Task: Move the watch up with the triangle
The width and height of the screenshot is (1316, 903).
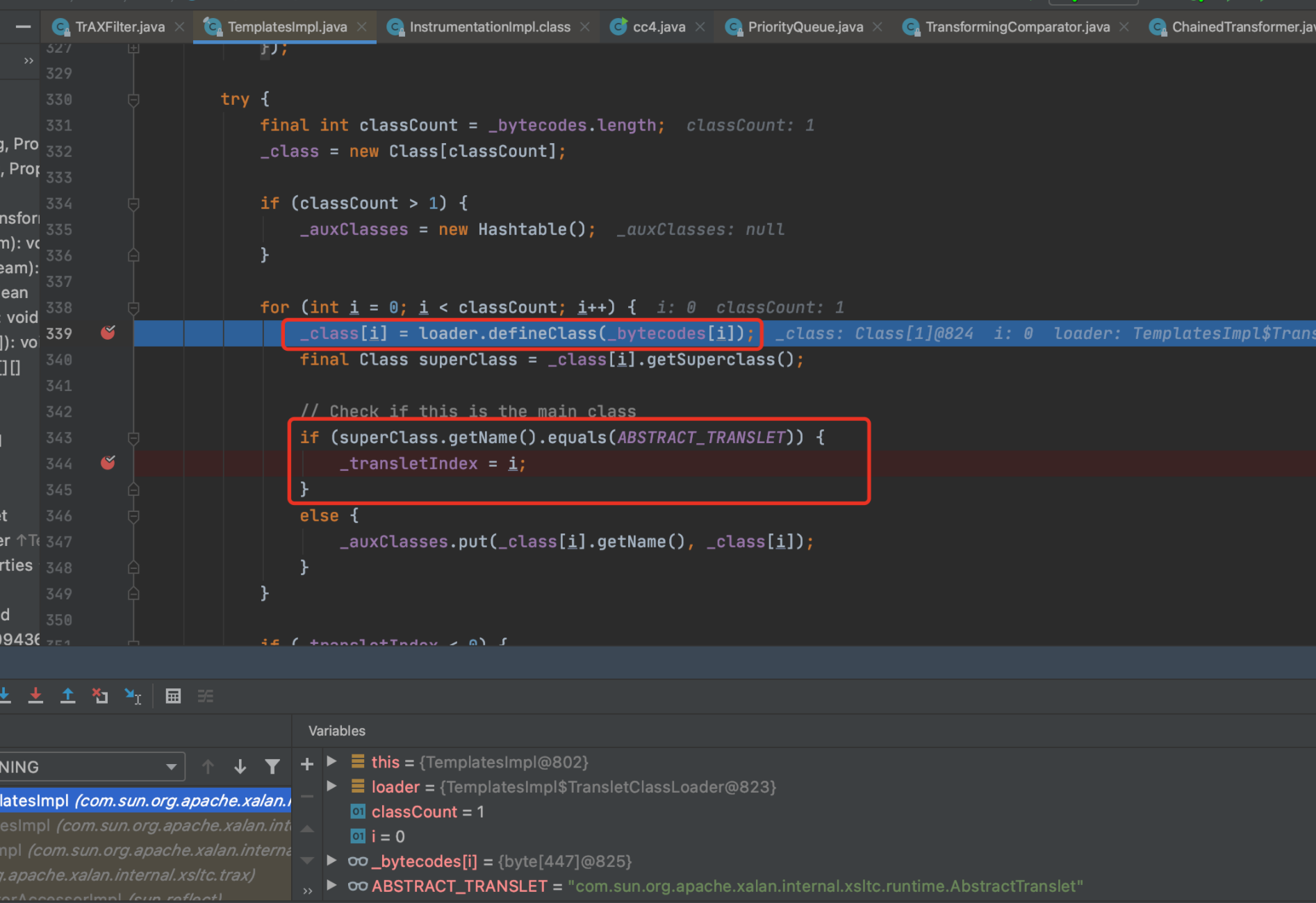Action: coord(307,828)
